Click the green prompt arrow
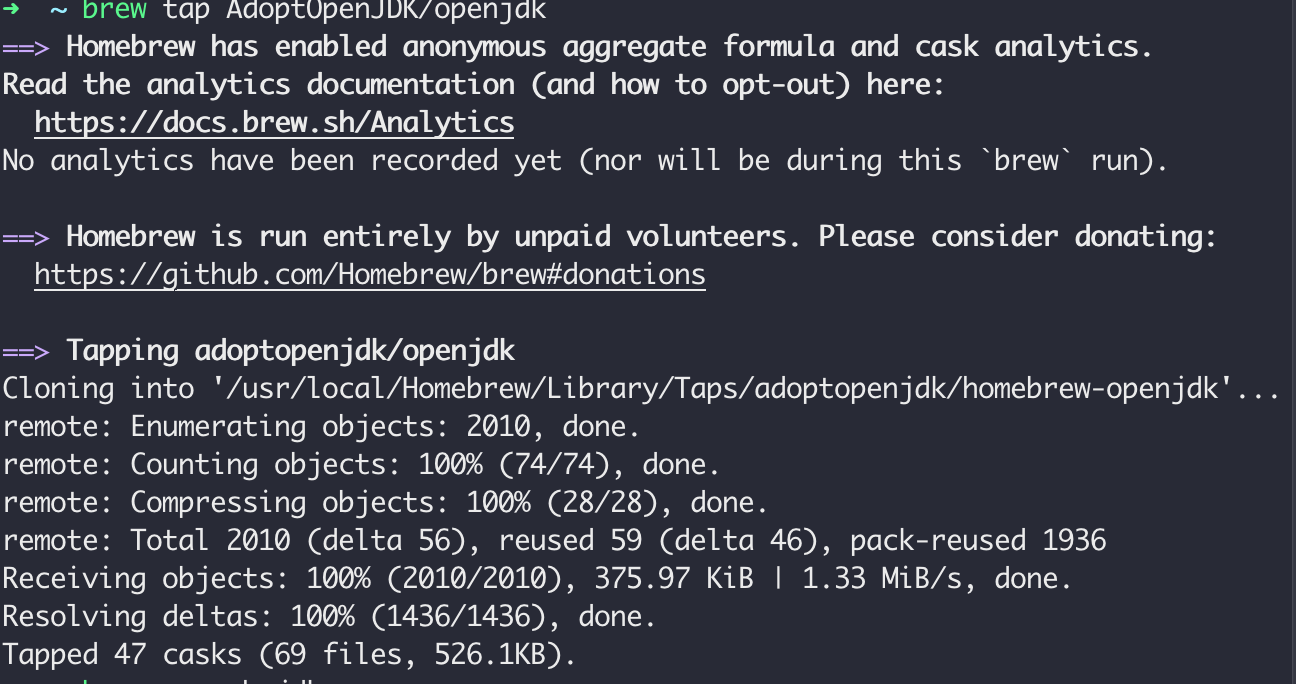This screenshot has height=684, width=1296. coord(11,9)
